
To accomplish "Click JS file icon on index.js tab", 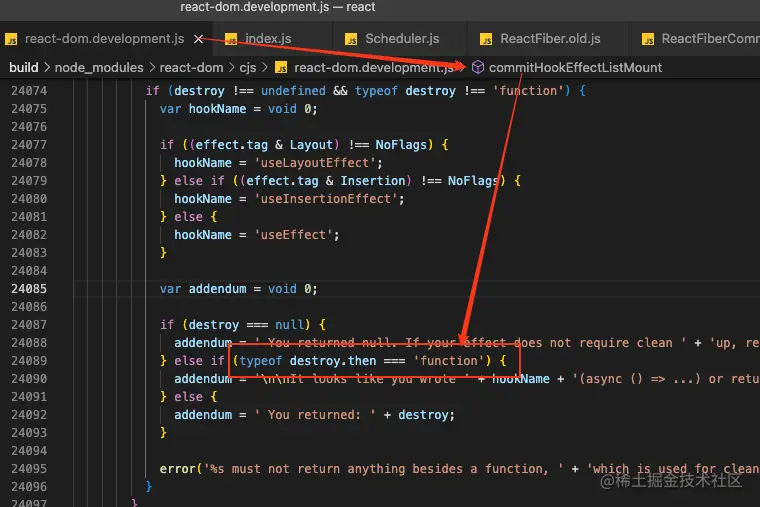I will coord(231,39).
